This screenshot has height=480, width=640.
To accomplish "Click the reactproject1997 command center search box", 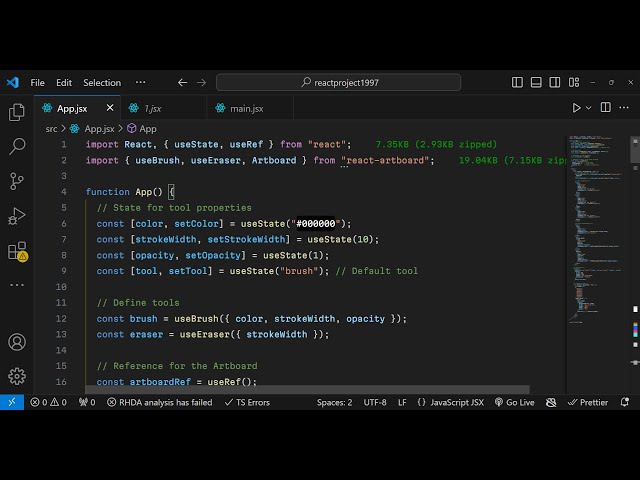I will pyautogui.click(x=338, y=83).
